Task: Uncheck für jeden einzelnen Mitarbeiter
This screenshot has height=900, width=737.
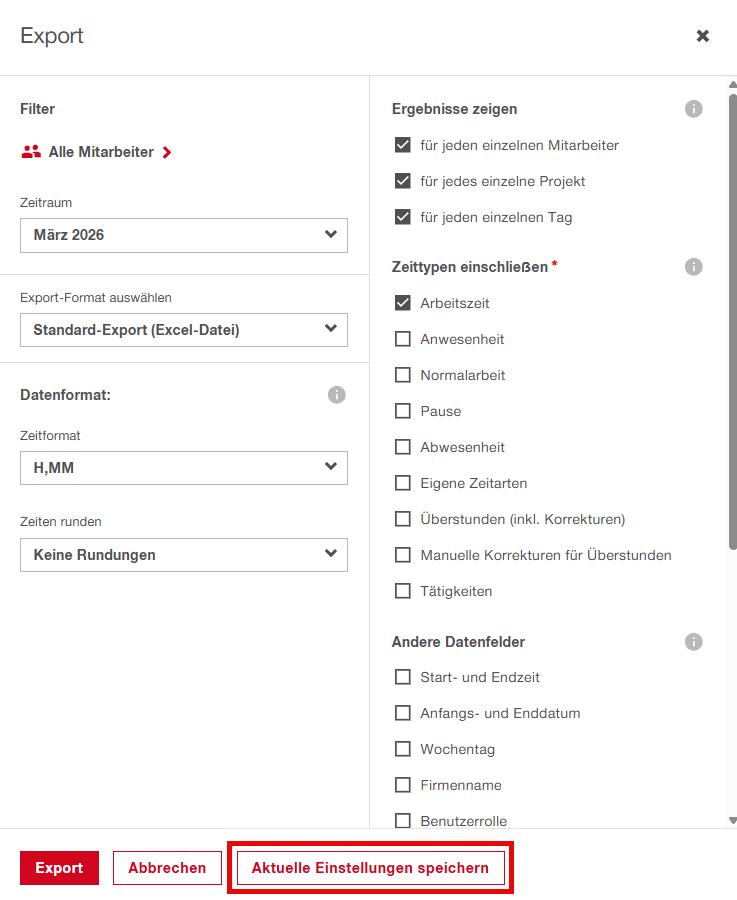Action: click(403, 145)
